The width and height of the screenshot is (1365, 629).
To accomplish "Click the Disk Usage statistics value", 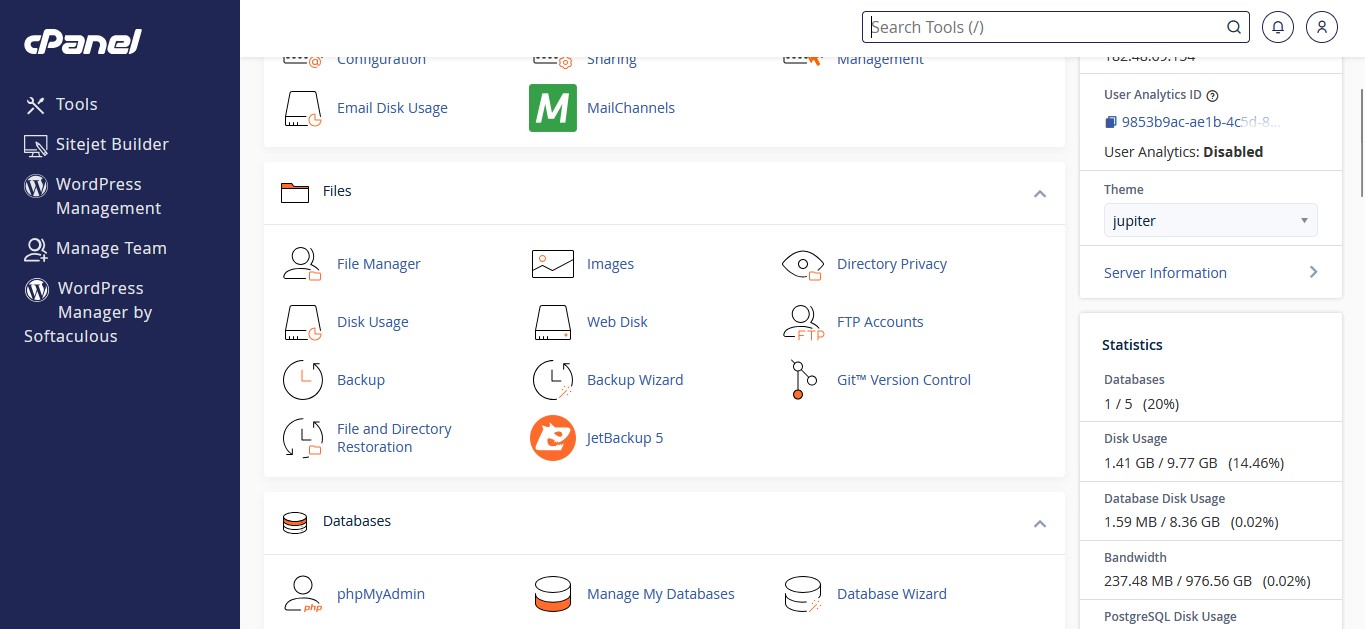I will pyautogui.click(x=1194, y=463).
